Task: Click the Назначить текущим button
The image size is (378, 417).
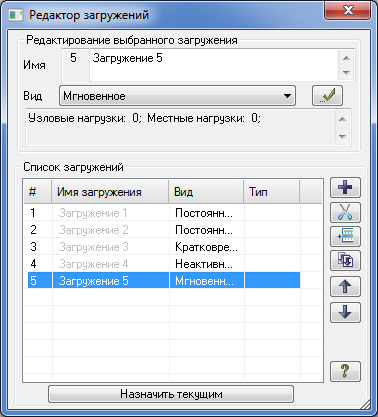Action: (x=171, y=394)
